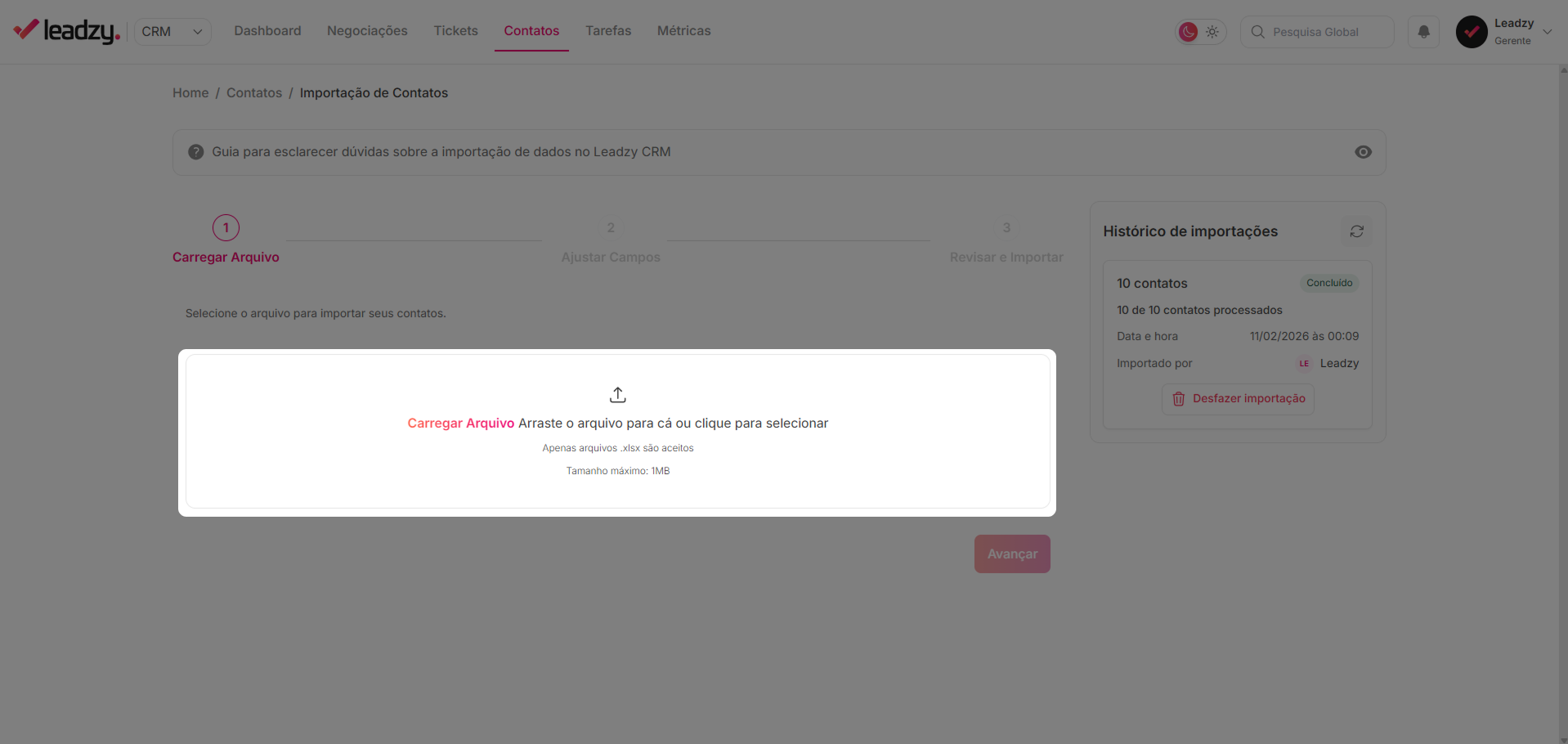
Task: Click the Contatos breadcrumb link
Action: pos(254,93)
